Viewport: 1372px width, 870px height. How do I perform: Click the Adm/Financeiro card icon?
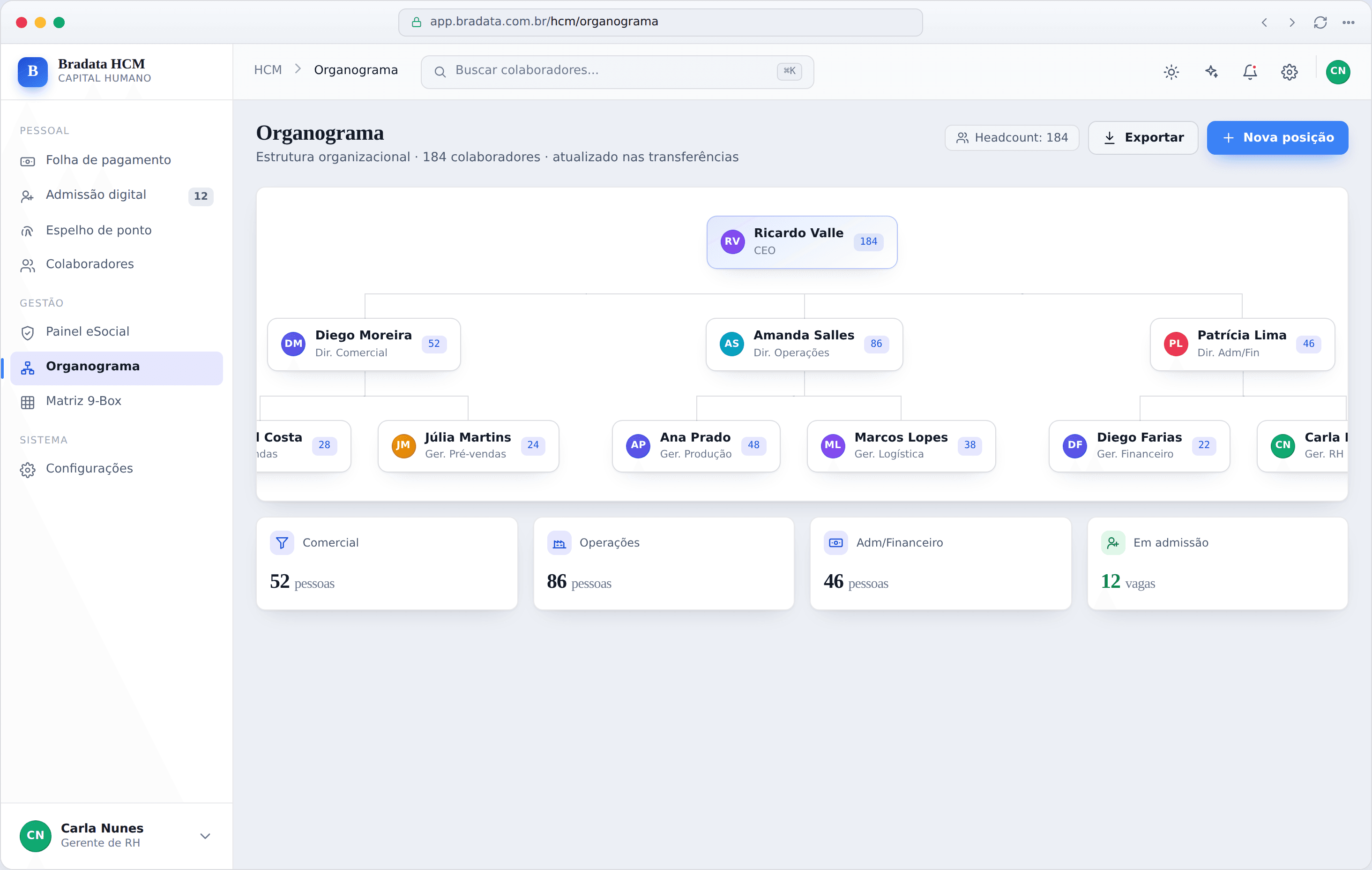836,543
